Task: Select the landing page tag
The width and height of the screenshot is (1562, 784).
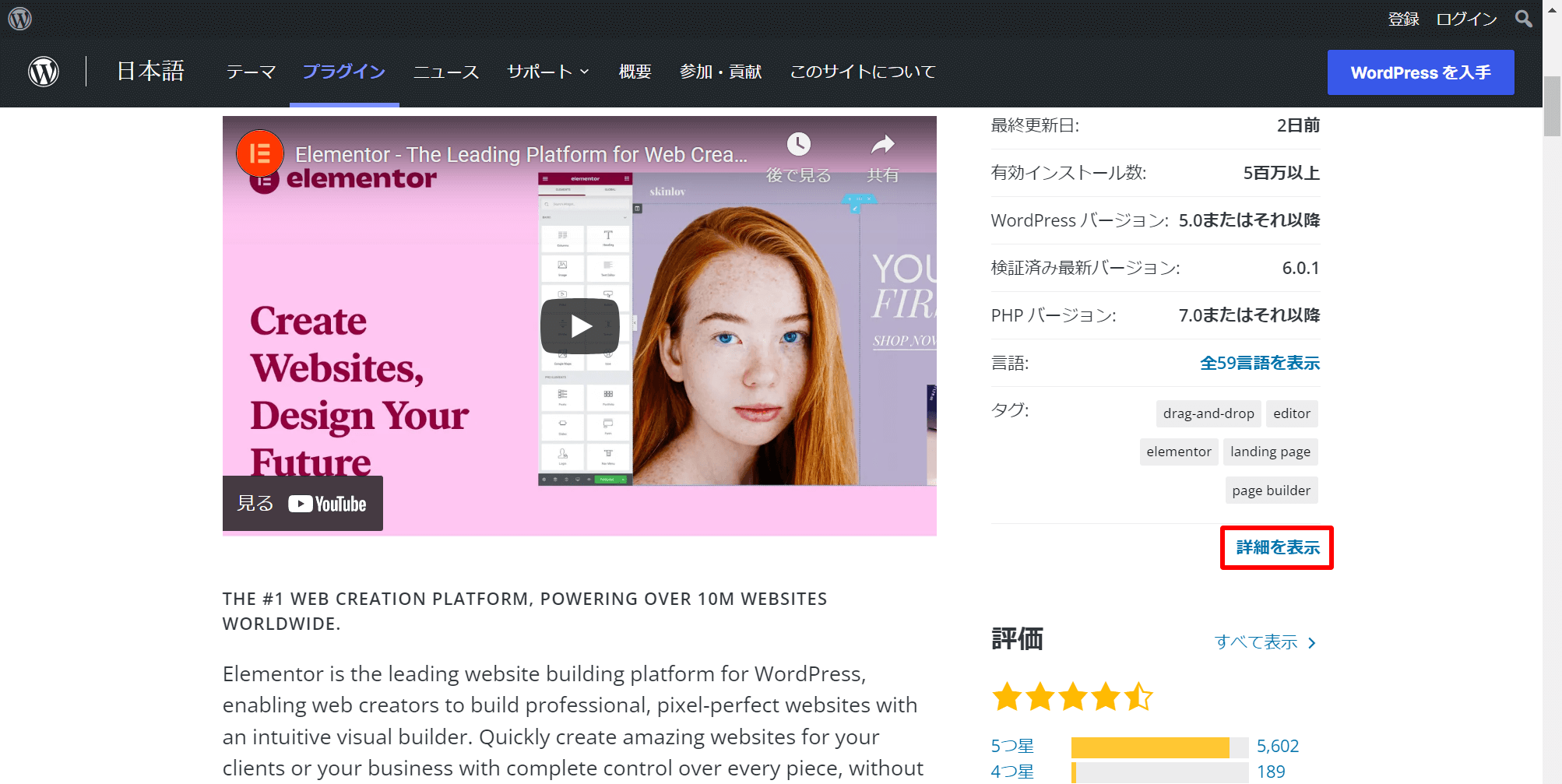Action: pyautogui.click(x=1271, y=452)
